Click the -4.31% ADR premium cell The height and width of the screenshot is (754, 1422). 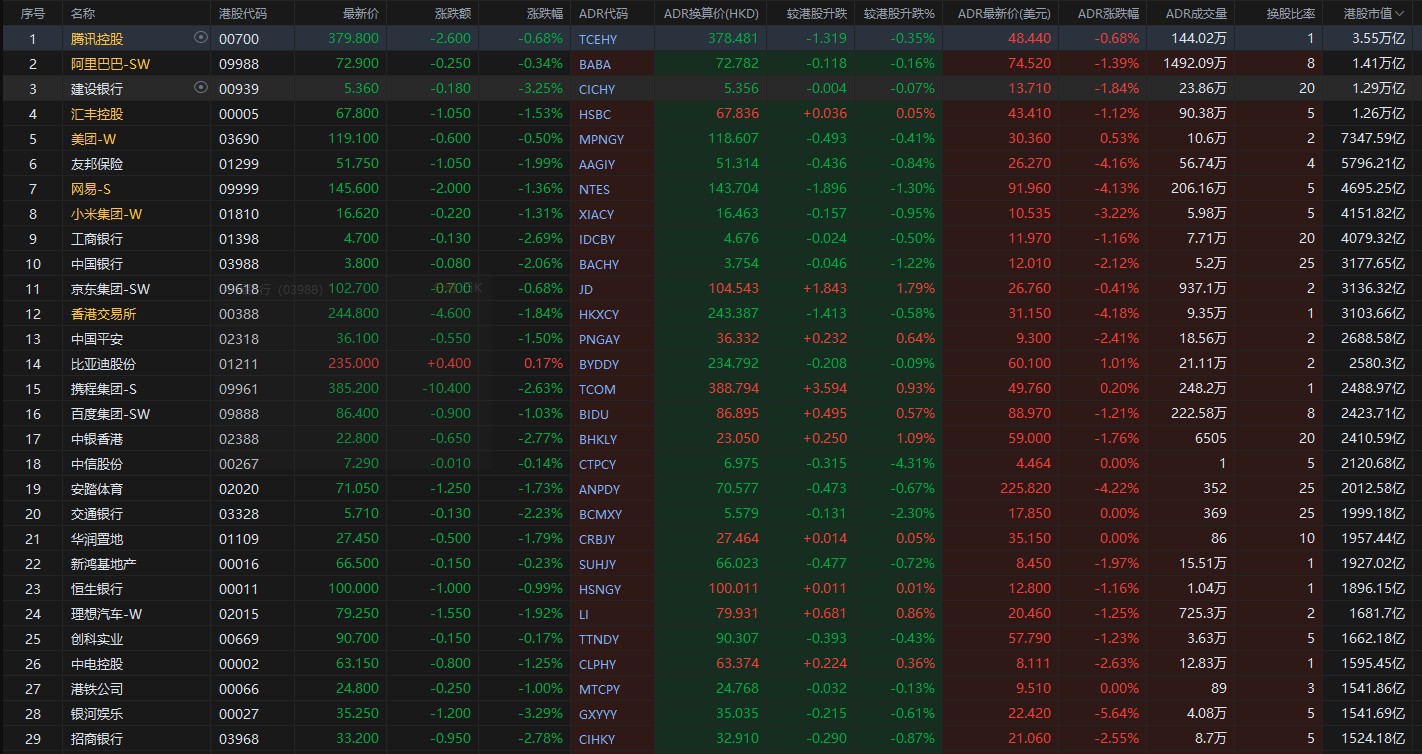pos(914,463)
